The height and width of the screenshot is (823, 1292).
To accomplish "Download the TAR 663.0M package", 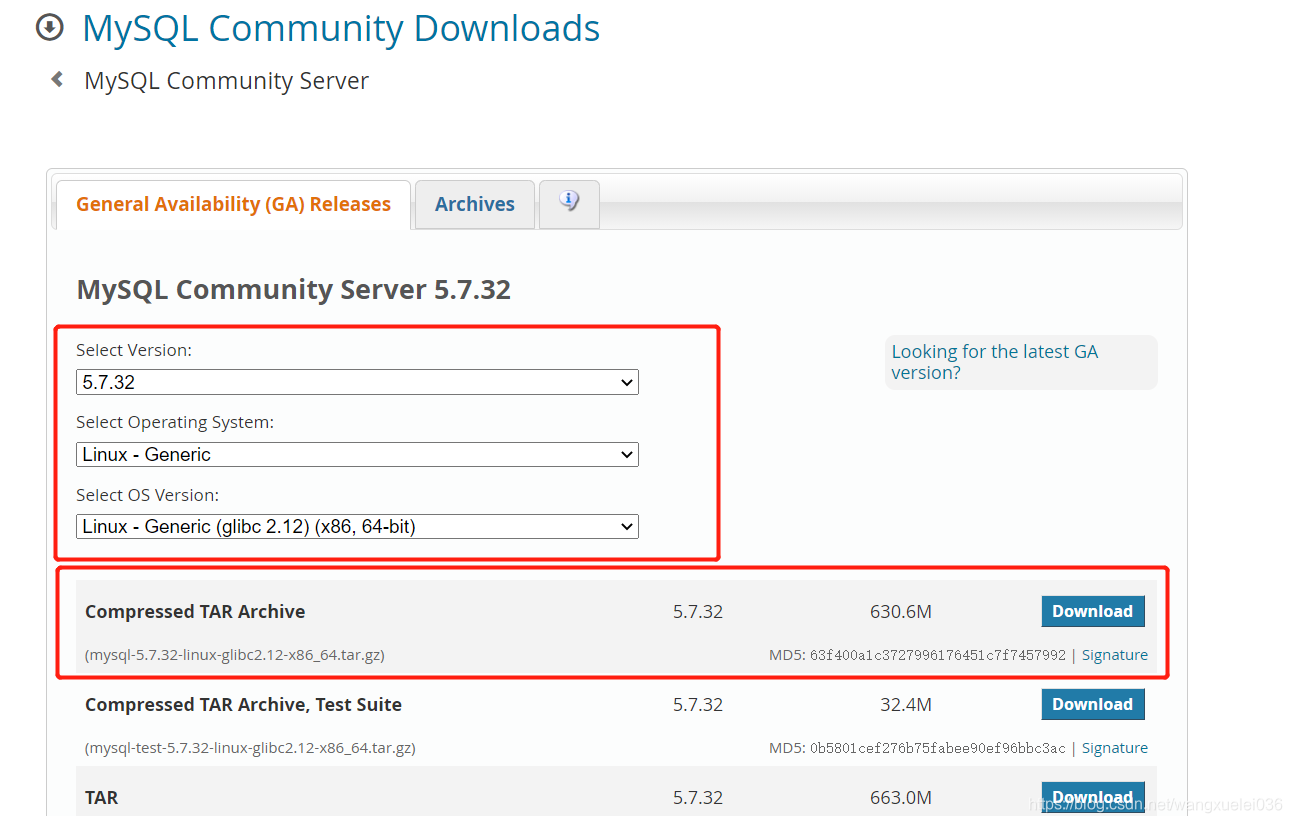I will 1092,797.
